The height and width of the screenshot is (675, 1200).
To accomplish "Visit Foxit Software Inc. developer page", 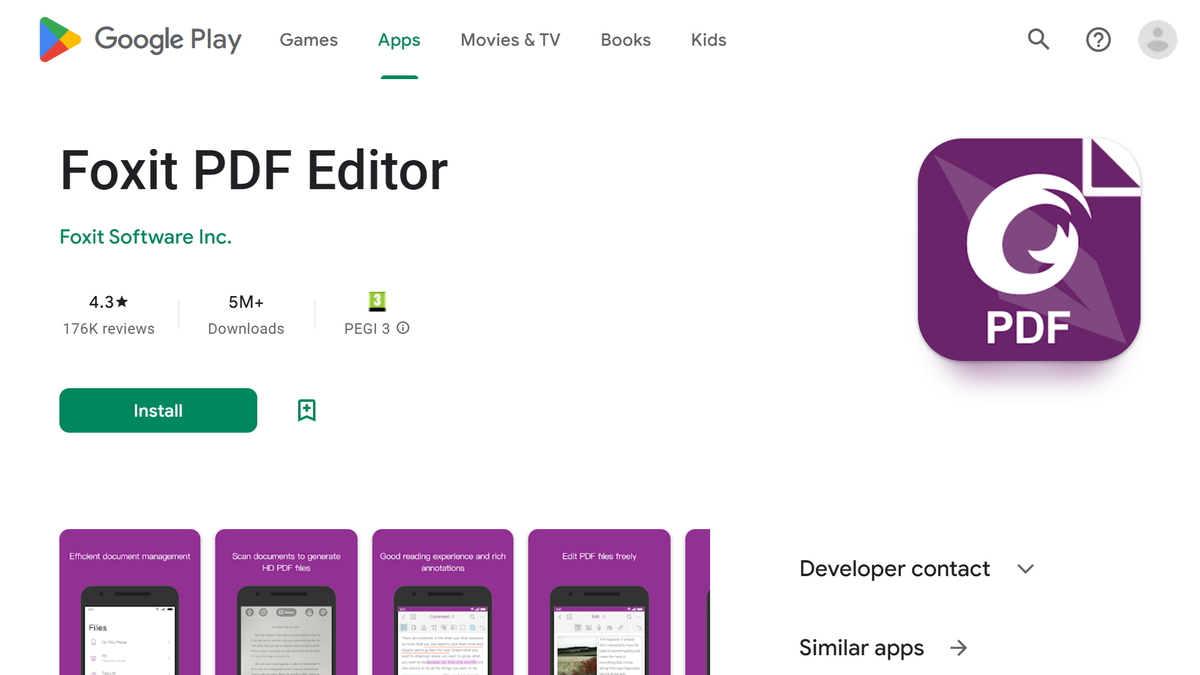I will tap(145, 237).
